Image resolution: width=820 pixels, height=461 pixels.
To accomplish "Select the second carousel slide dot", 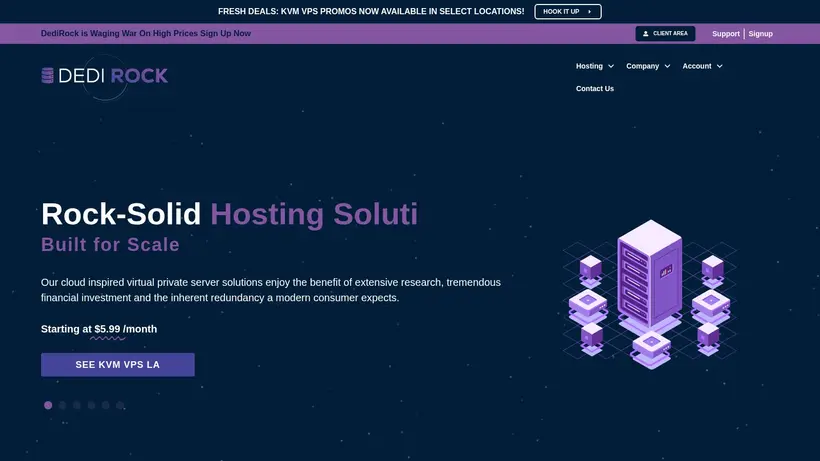I will [62, 405].
